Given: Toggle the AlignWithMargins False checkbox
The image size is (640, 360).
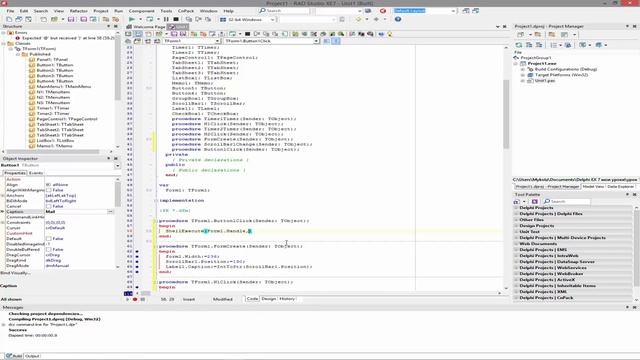Looking at the screenshot, I should tap(49, 190).
